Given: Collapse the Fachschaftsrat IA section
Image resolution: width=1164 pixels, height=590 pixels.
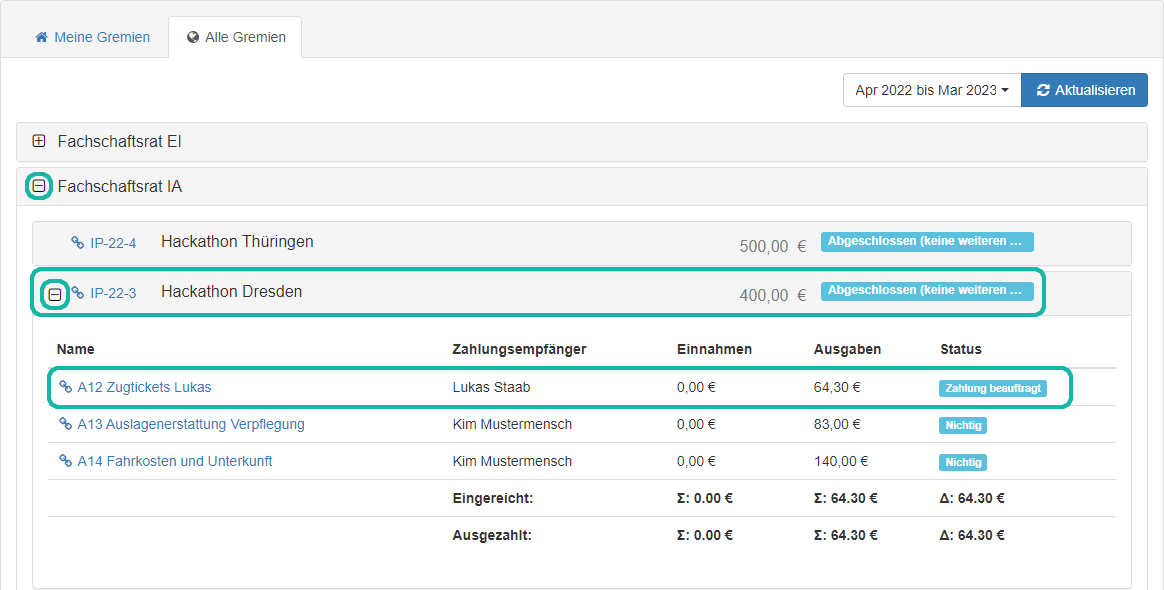Looking at the screenshot, I should click(38, 186).
